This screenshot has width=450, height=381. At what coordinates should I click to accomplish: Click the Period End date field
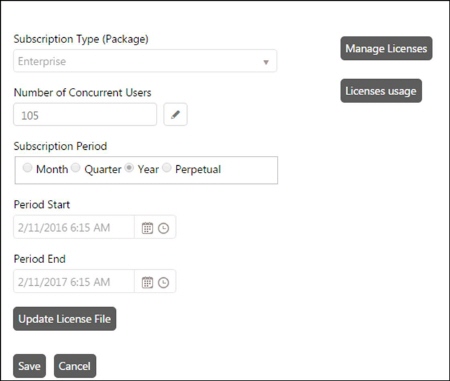74,282
